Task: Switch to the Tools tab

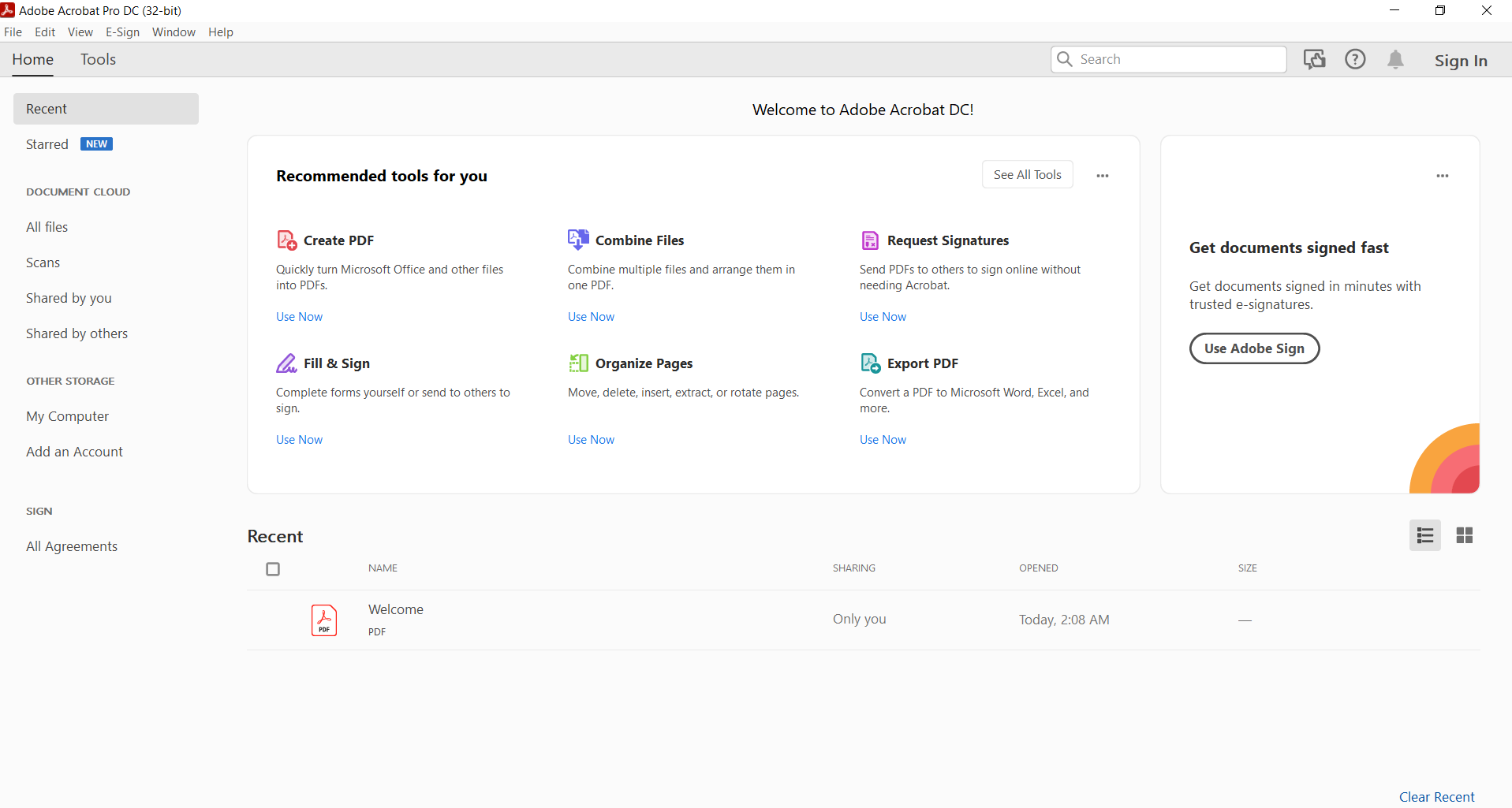Action: coord(98,60)
